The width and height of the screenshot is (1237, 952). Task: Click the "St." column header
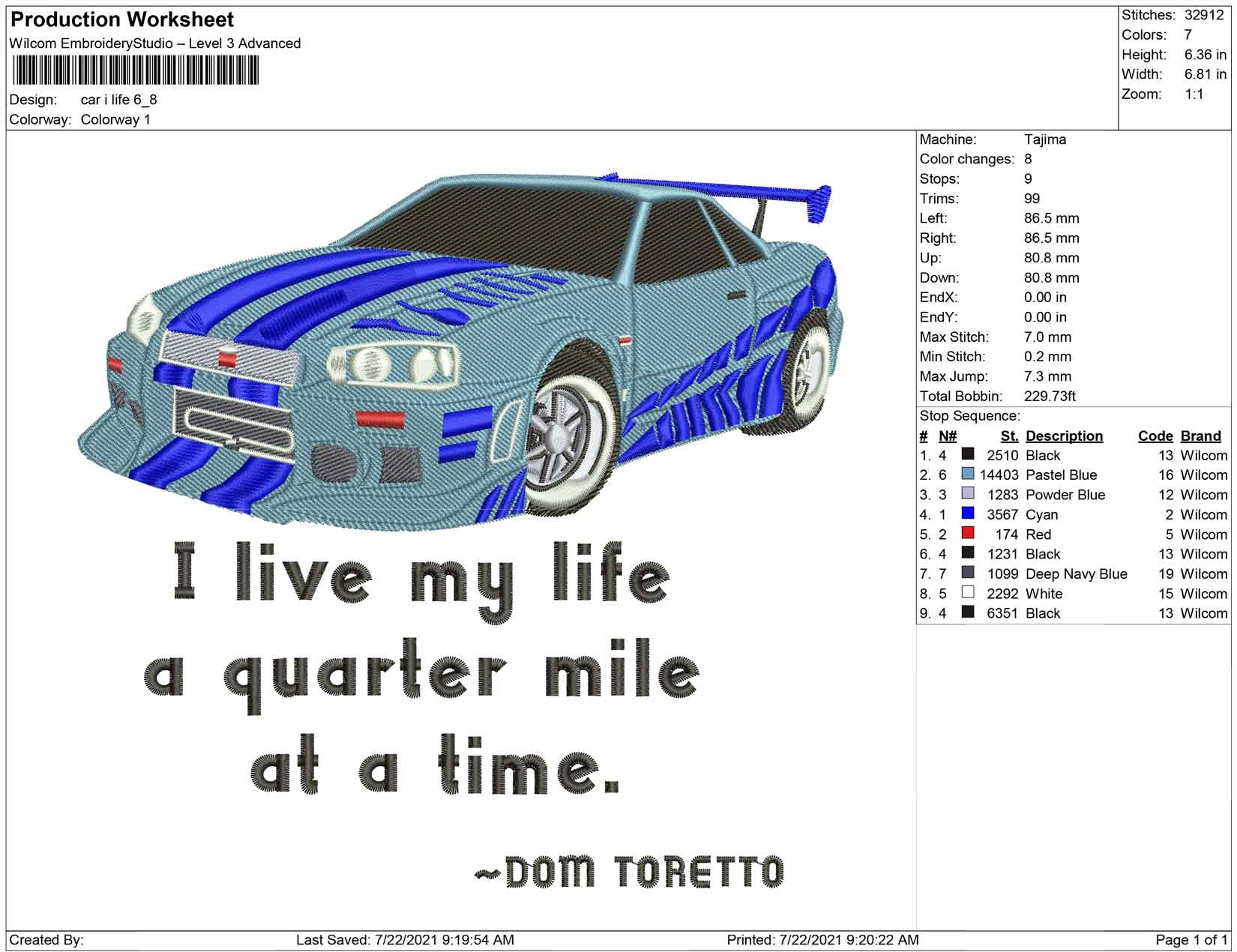point(1009,436)
